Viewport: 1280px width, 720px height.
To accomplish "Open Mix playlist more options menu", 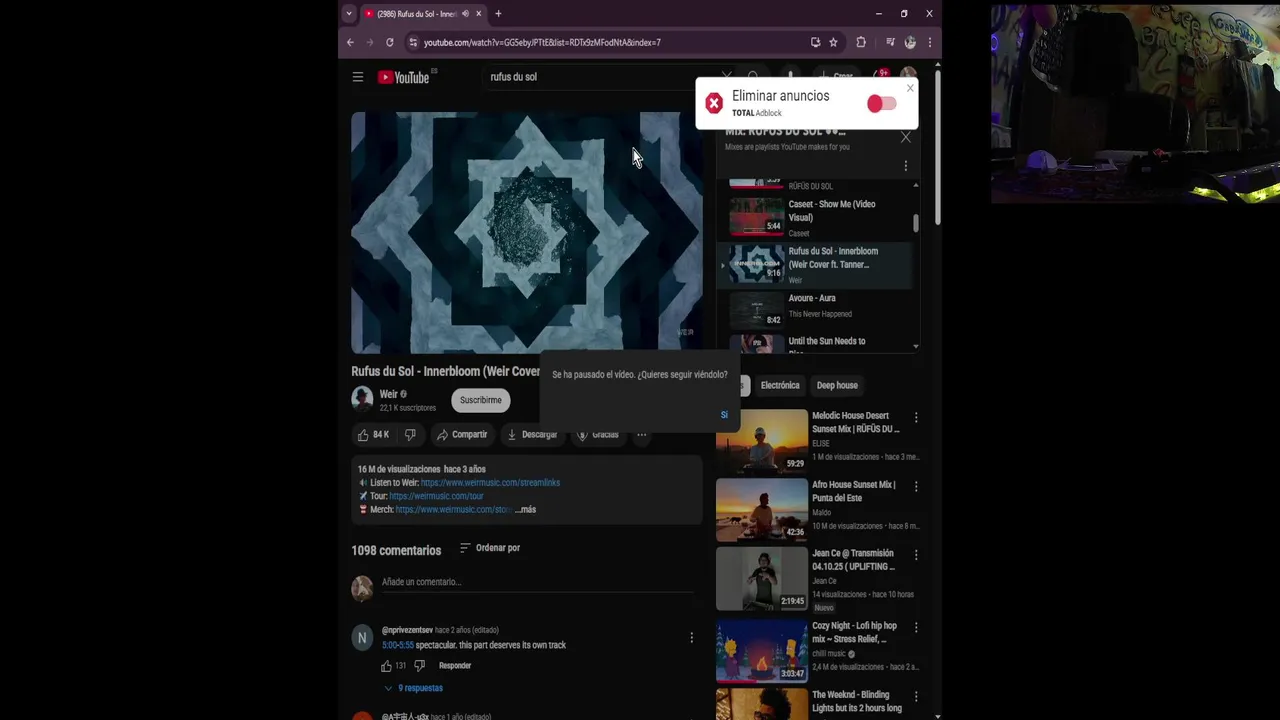I will click(906, 166).
